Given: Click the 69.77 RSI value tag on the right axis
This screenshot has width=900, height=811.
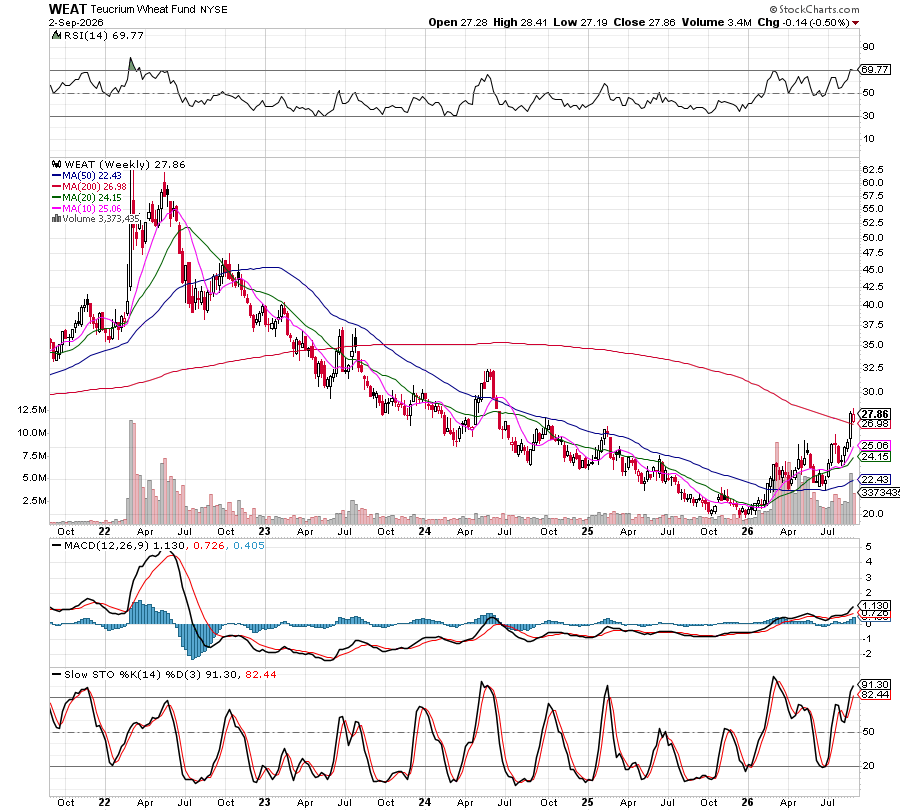Looking at the screenshot, I should click(x=875, y=69).
